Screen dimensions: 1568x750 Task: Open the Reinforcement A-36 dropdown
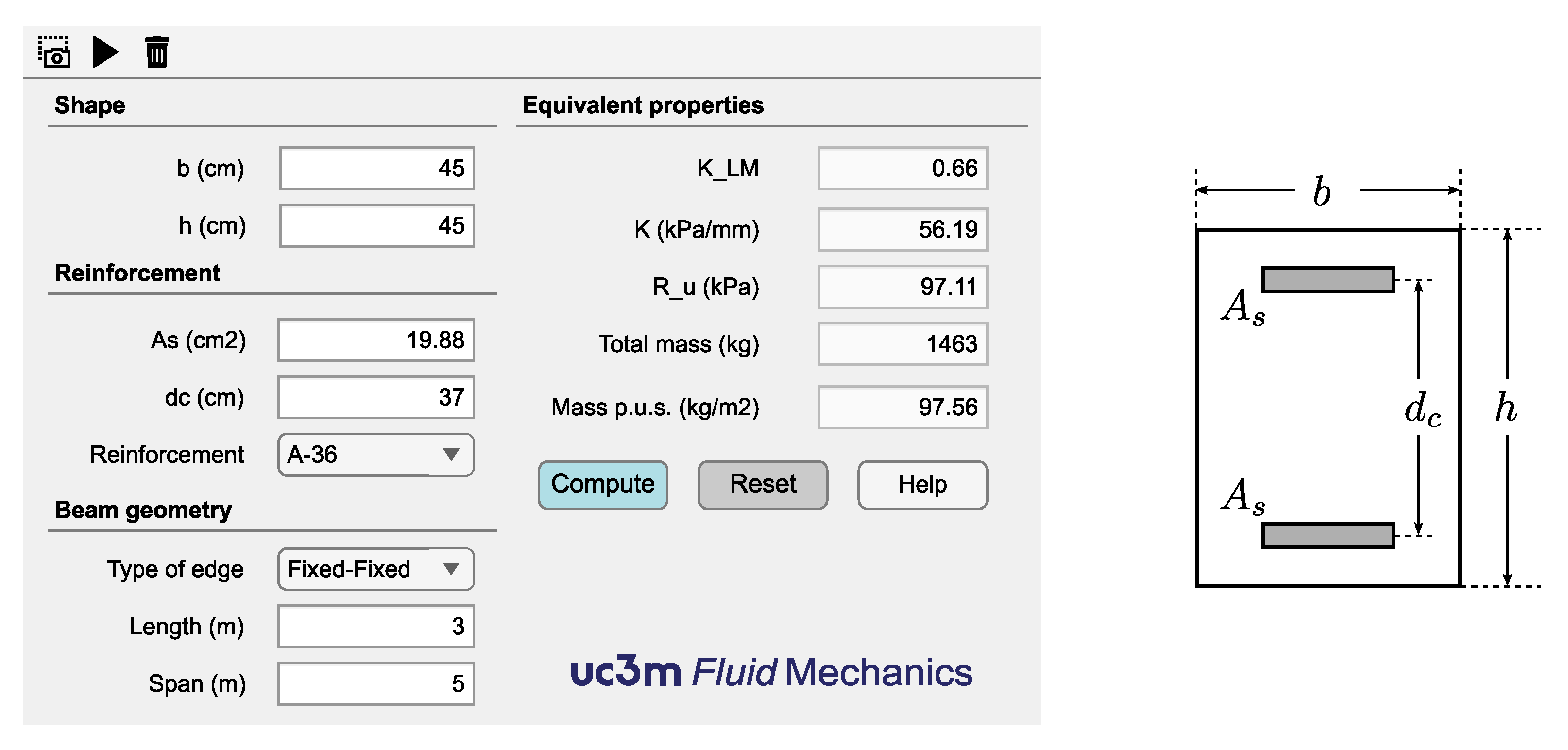click(x=375, y=455)
